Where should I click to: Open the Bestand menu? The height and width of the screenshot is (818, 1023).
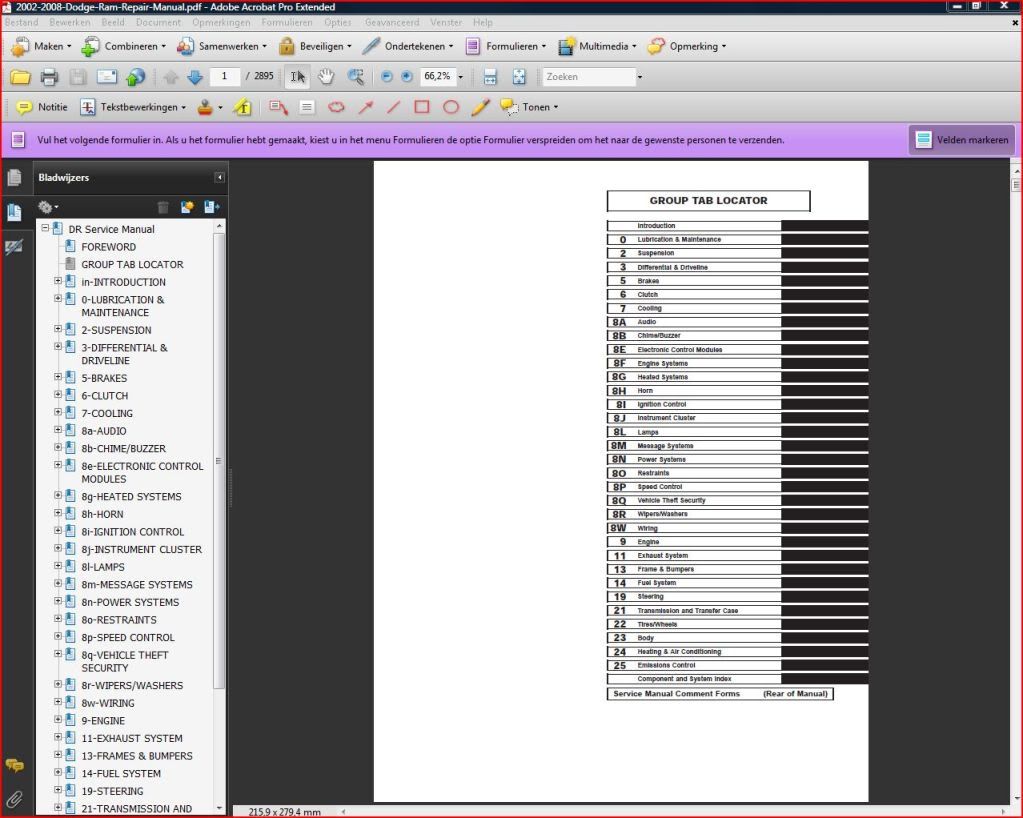(x=22, y=22)
